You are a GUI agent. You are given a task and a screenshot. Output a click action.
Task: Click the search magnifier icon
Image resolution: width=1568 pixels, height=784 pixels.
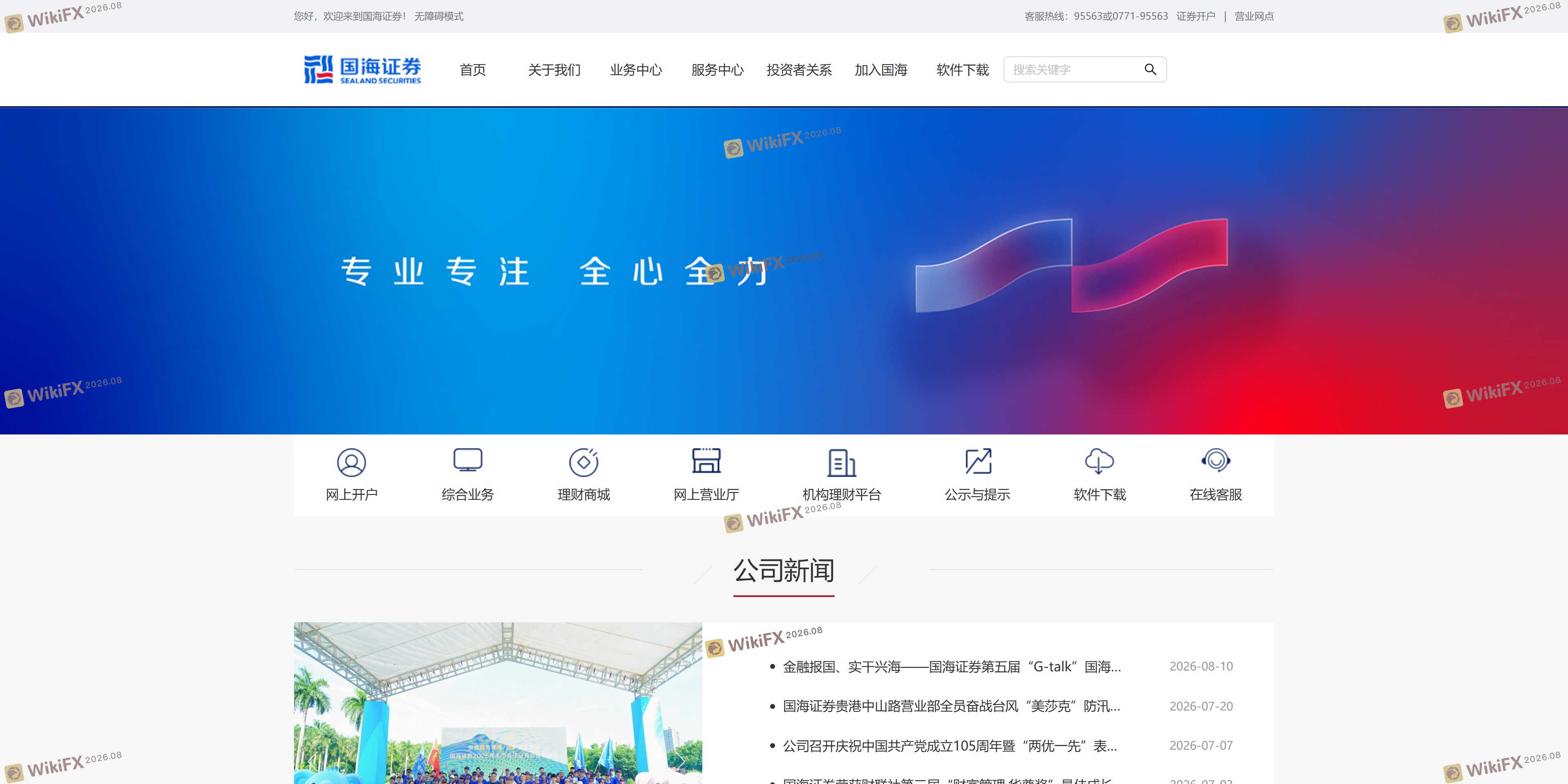pos(1150,69)
